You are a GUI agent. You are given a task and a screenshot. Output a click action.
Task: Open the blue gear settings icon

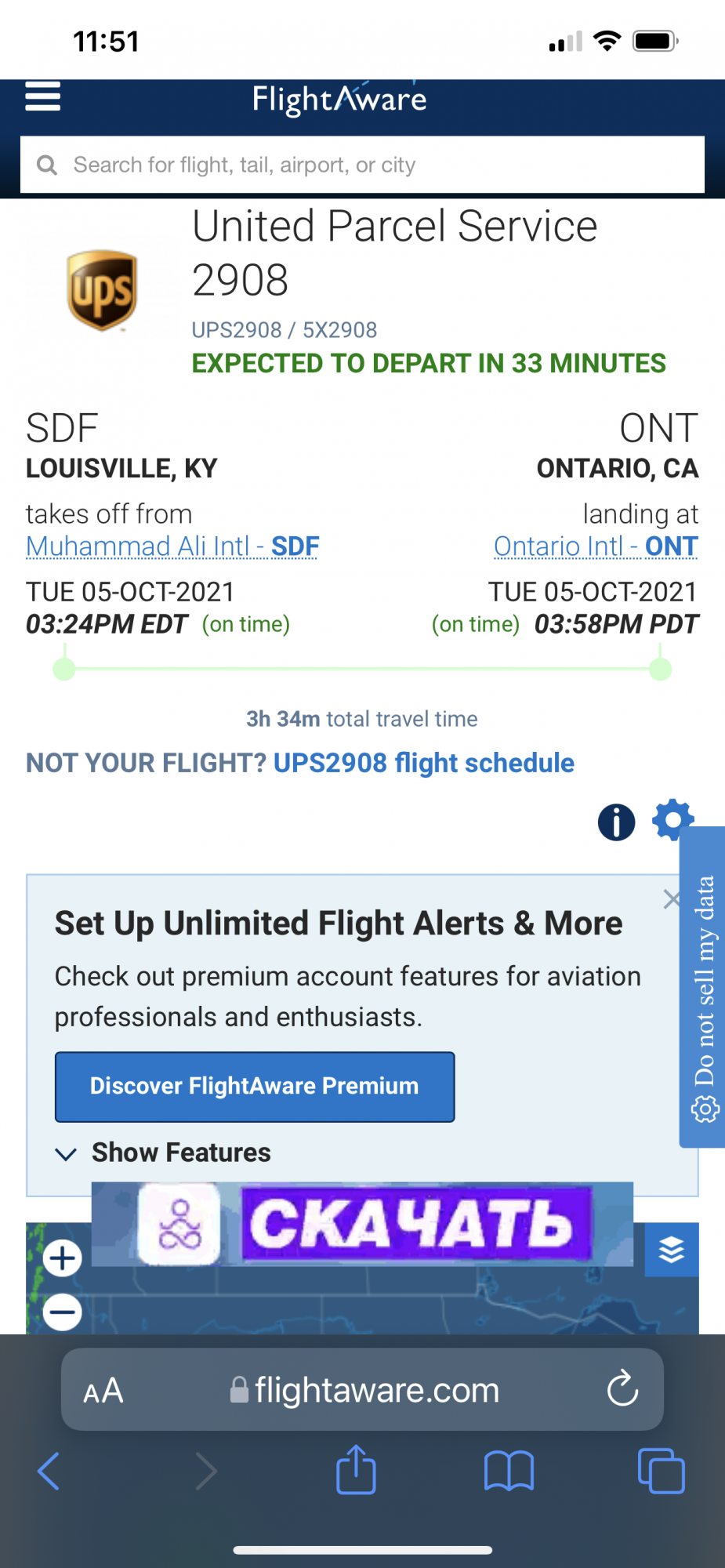(672, 818)
